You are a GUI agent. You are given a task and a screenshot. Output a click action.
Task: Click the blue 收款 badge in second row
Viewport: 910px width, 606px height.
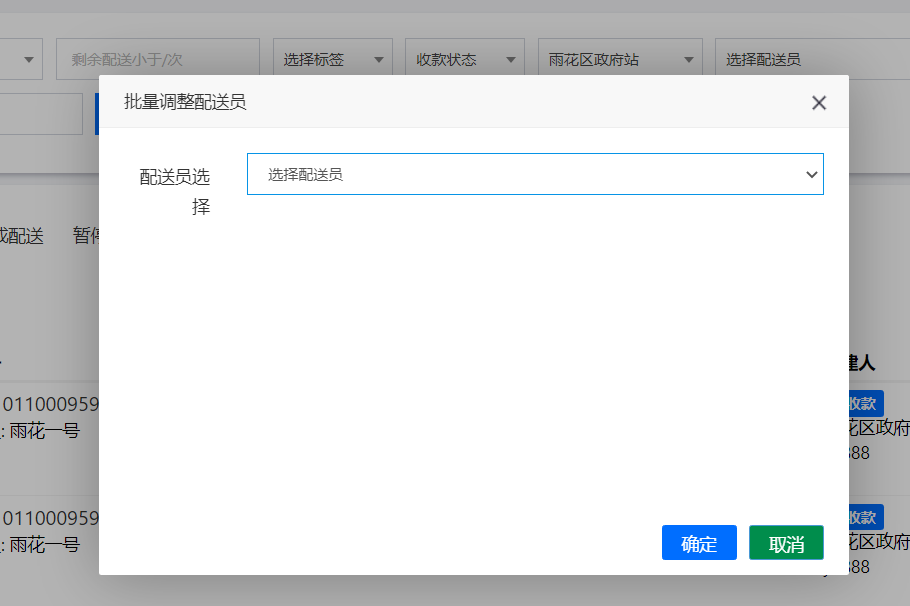[862, 517]
